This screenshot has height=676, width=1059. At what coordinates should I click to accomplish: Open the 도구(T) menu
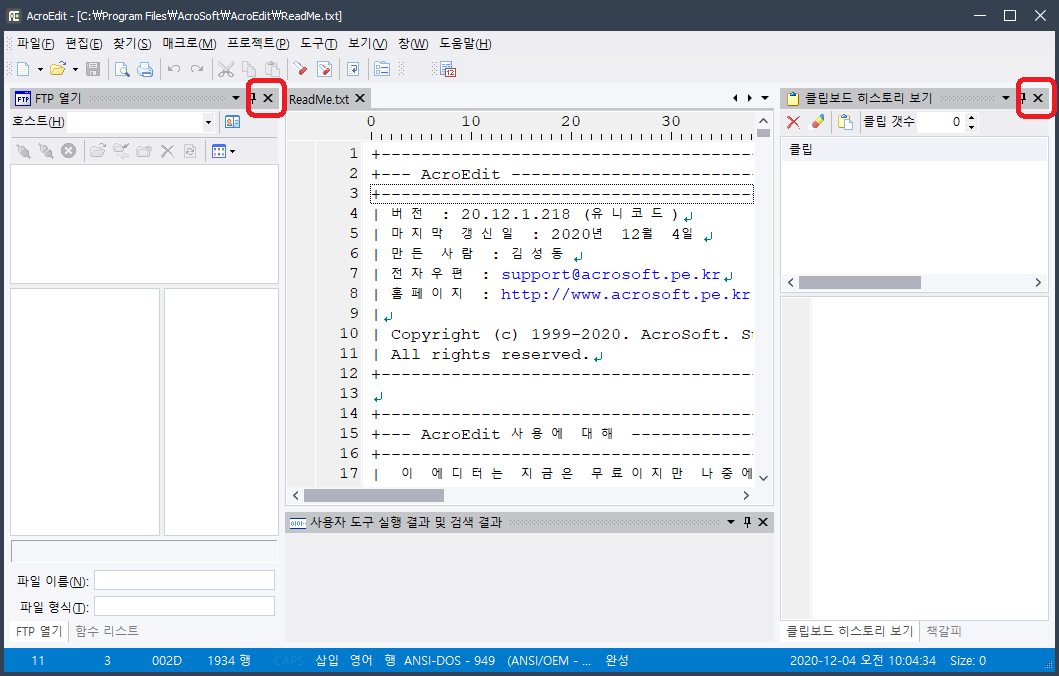tap(318, 44)
